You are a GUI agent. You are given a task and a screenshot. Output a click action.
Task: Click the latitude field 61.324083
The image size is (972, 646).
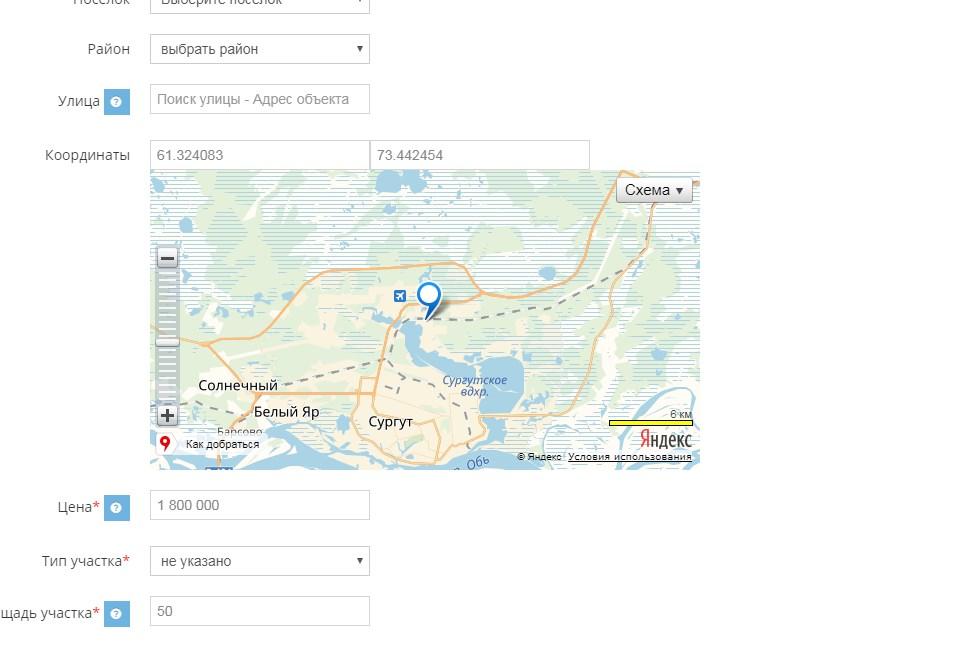[x=260, y=155]
